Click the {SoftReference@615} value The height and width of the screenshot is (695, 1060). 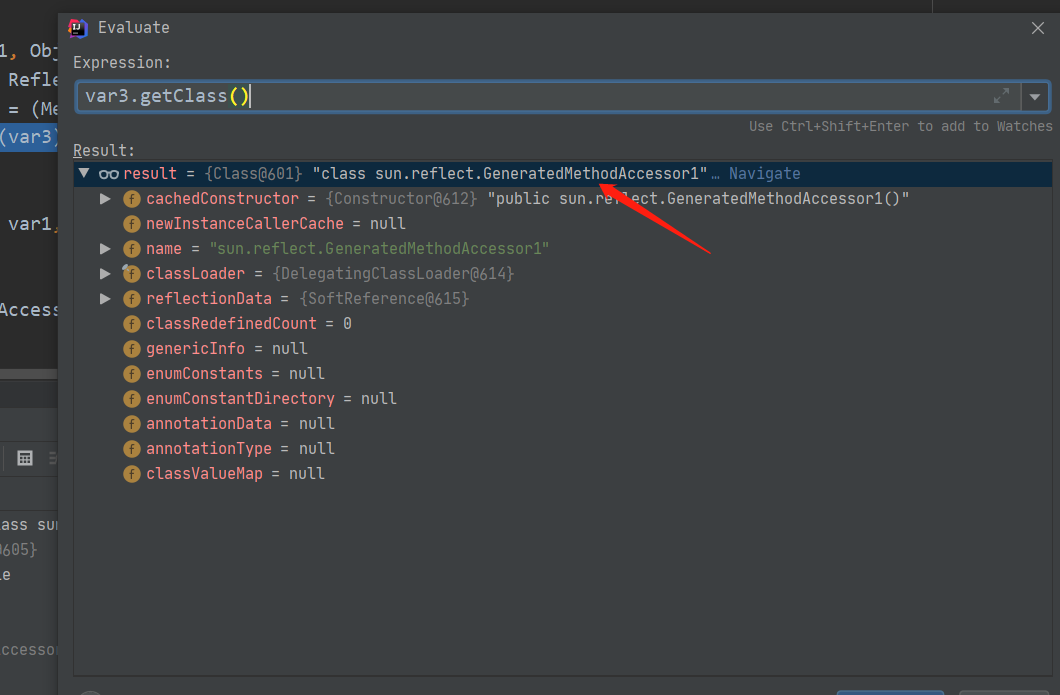[x=384, y=299]
